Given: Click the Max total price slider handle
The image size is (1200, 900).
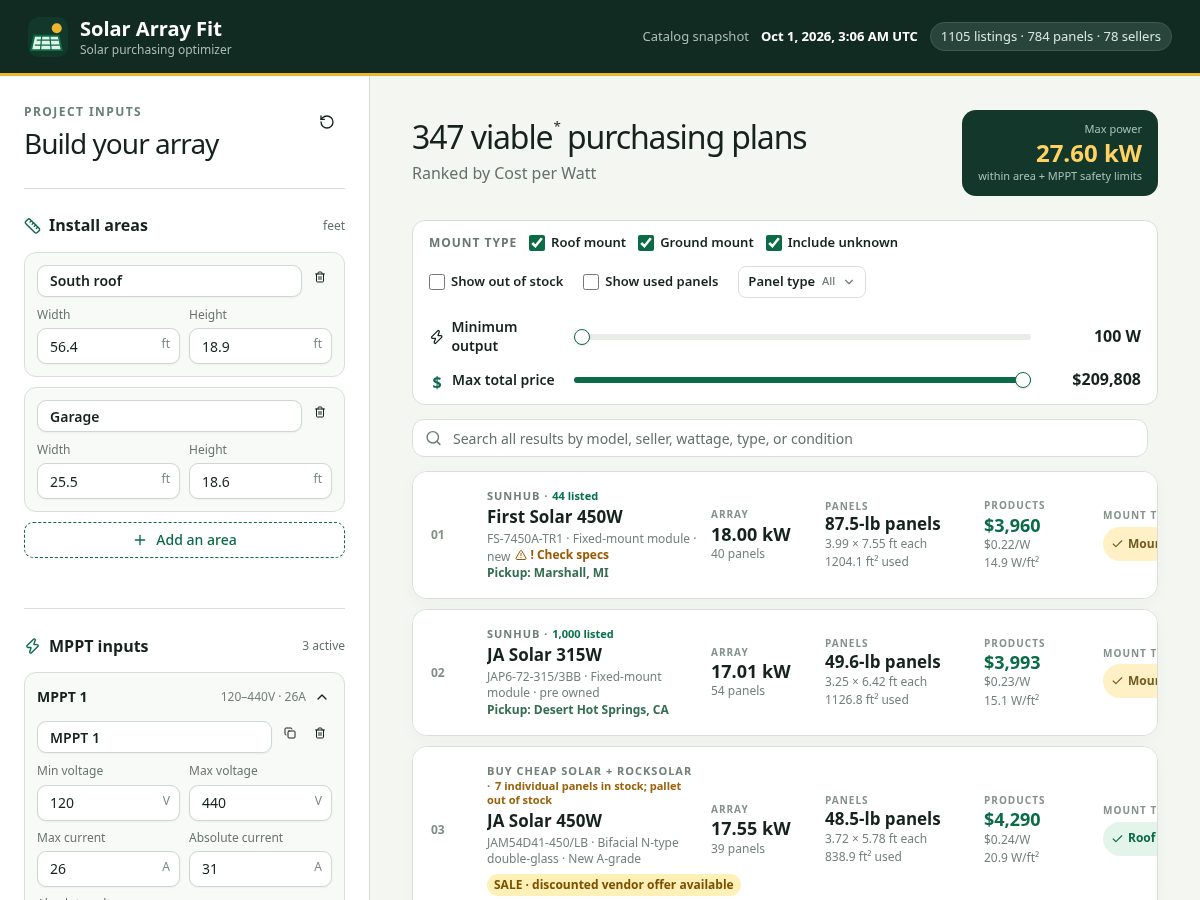Looking at the screenshot, I should (1022, 380).
